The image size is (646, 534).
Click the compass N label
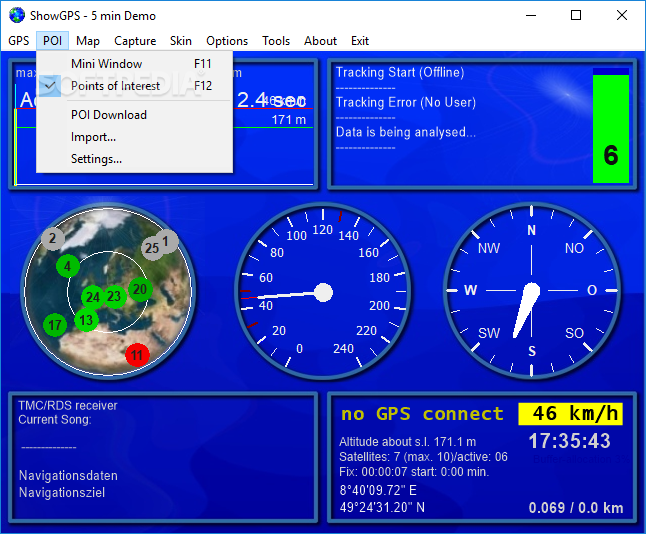(x=531, y=230)
